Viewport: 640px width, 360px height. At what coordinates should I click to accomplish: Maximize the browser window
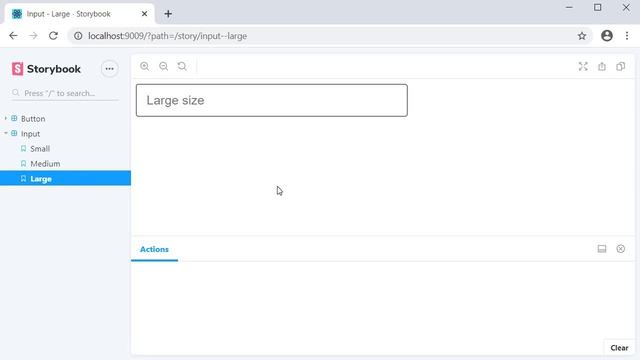598,7
